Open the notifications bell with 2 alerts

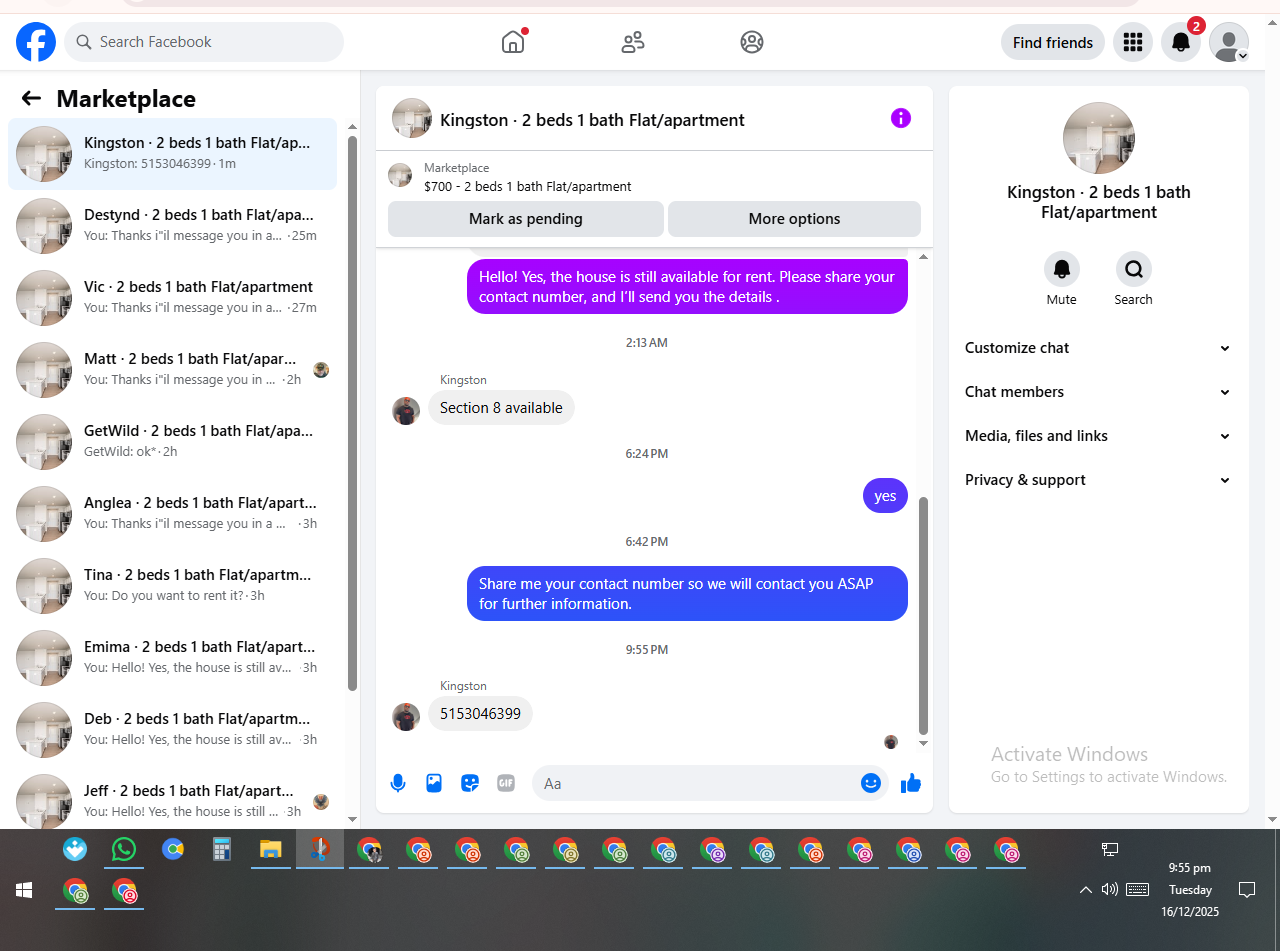click(1181, 42)
